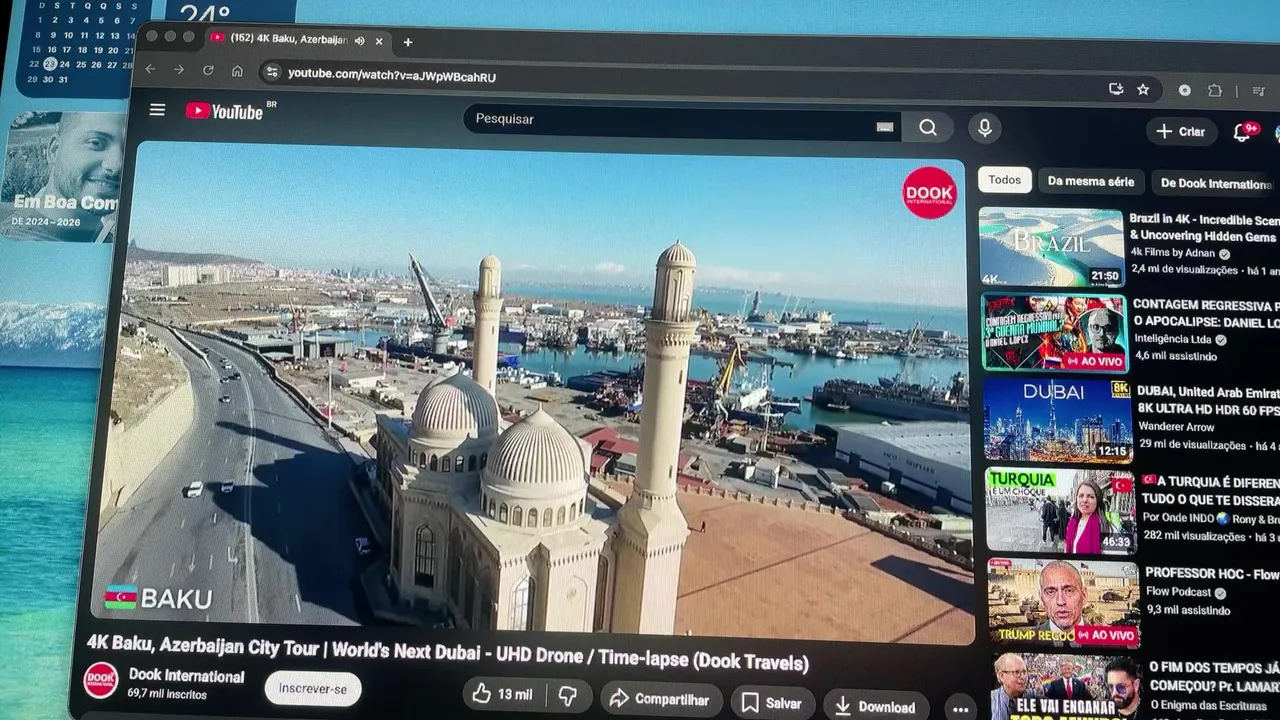The image size is (1280, 720).
Task: Open the Dubai 8K video thumbnail
Action: click(x=1058, y=420)
